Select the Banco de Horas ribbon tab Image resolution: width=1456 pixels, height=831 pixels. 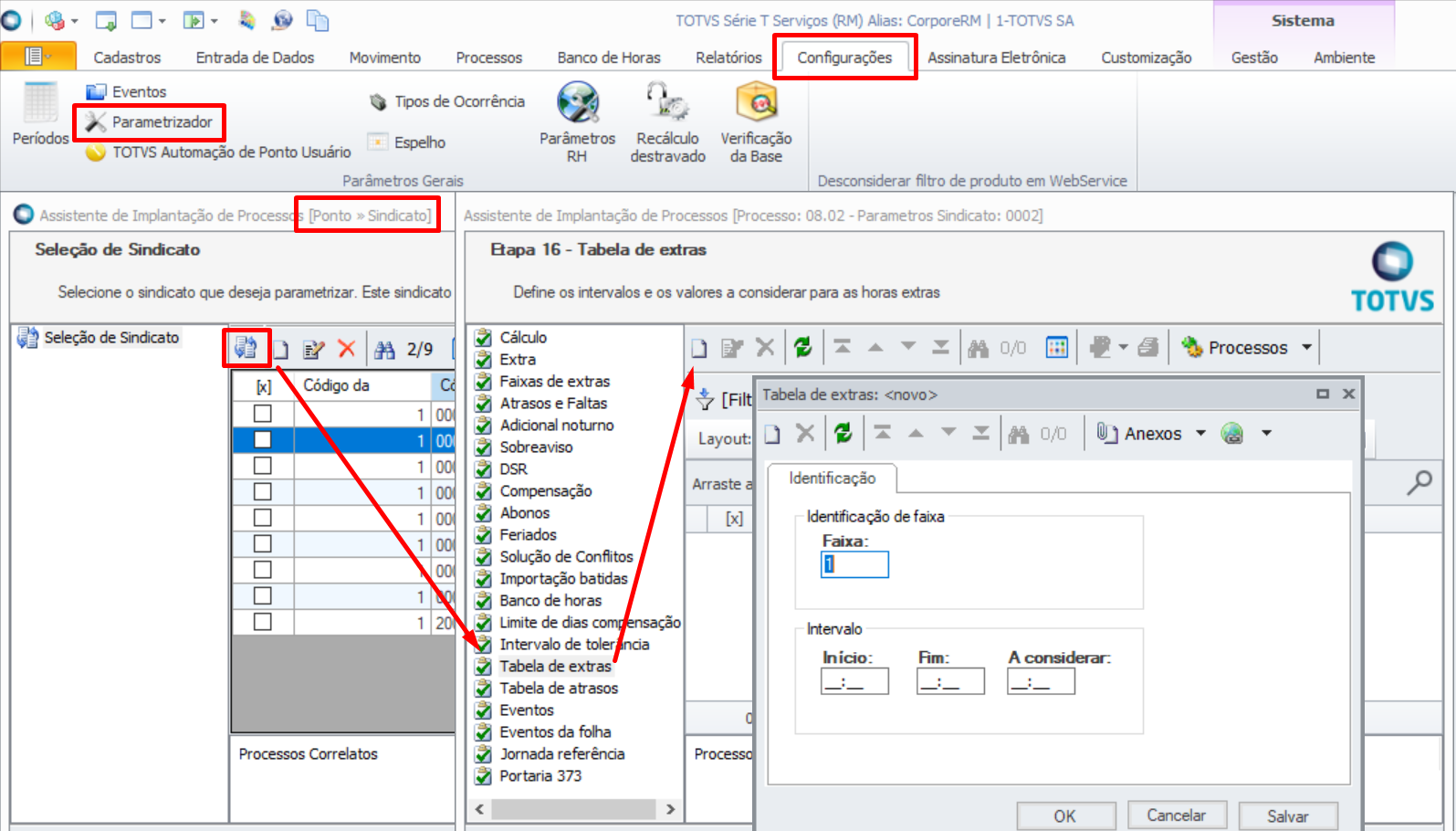[609, 57]
